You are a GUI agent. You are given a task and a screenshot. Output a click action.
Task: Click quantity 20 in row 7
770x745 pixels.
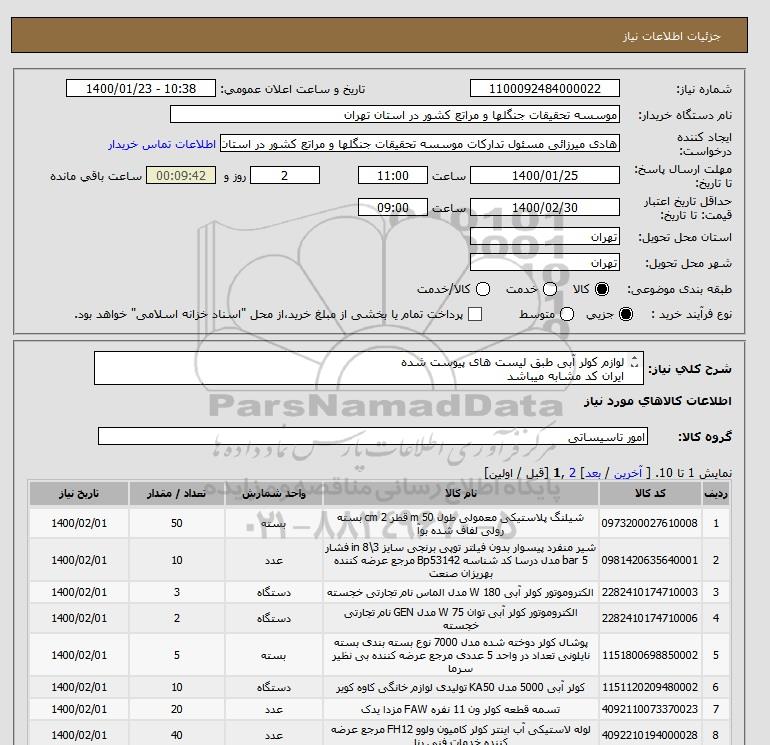coord(177,709)
